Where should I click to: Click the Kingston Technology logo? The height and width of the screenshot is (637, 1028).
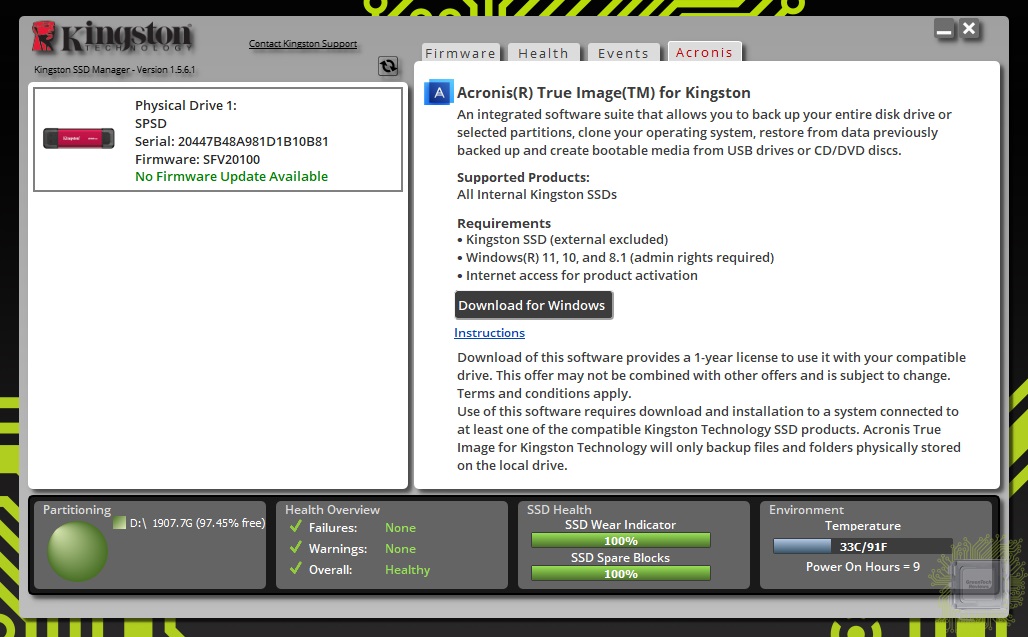click(x=111, y=38)
